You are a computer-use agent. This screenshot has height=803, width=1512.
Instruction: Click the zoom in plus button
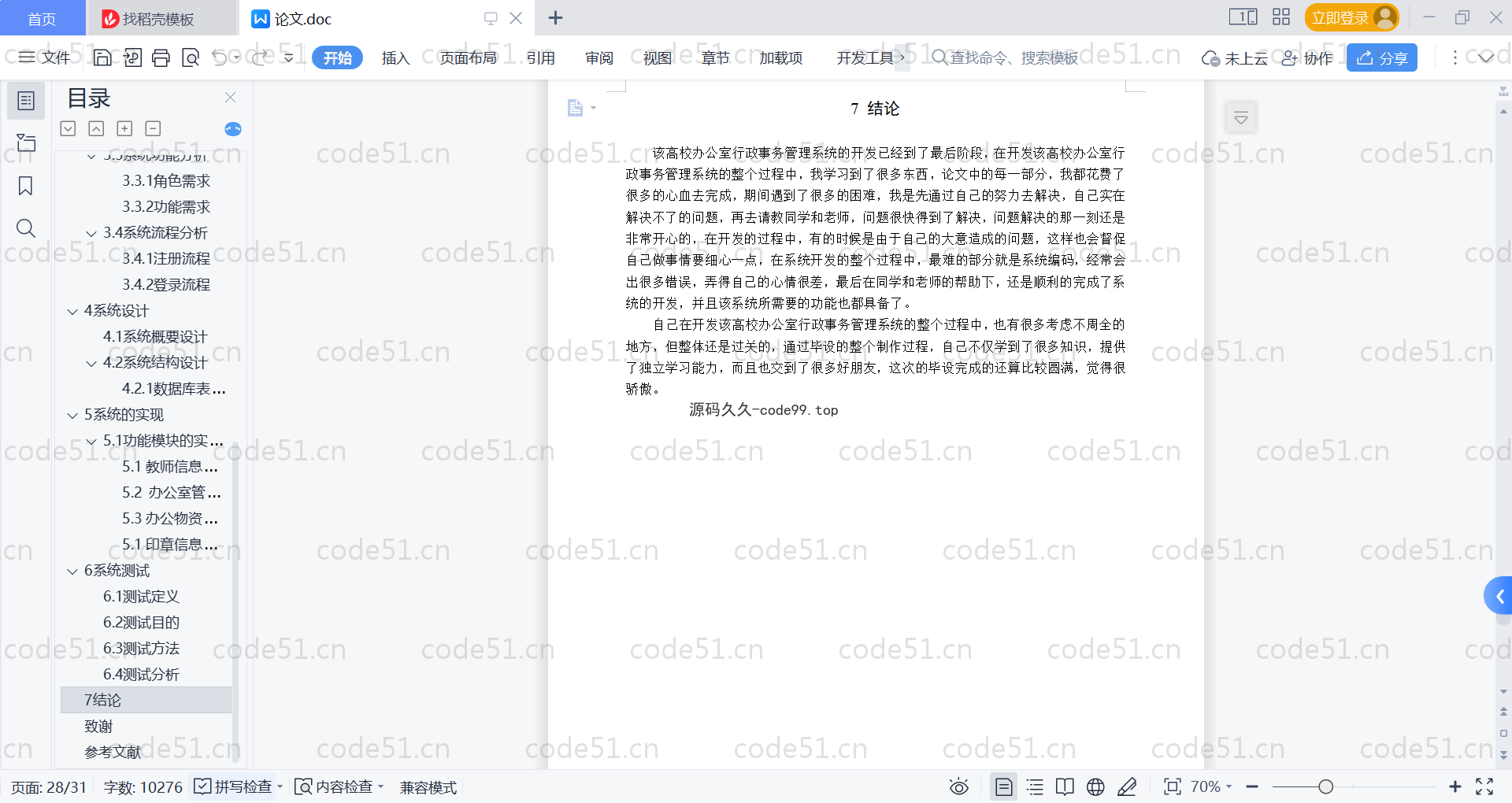point(1455,786)
